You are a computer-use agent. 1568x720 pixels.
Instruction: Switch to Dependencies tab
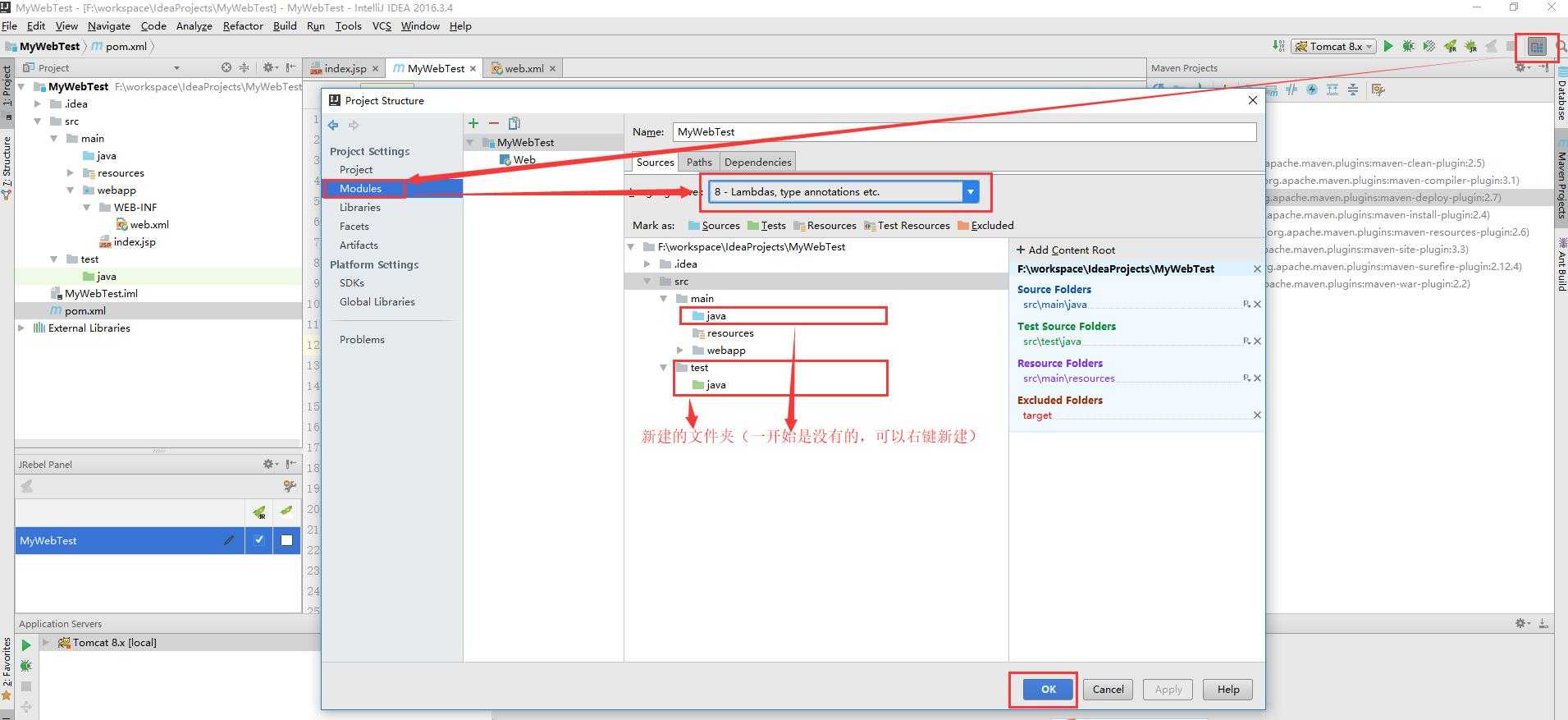(x=757, y=163)
